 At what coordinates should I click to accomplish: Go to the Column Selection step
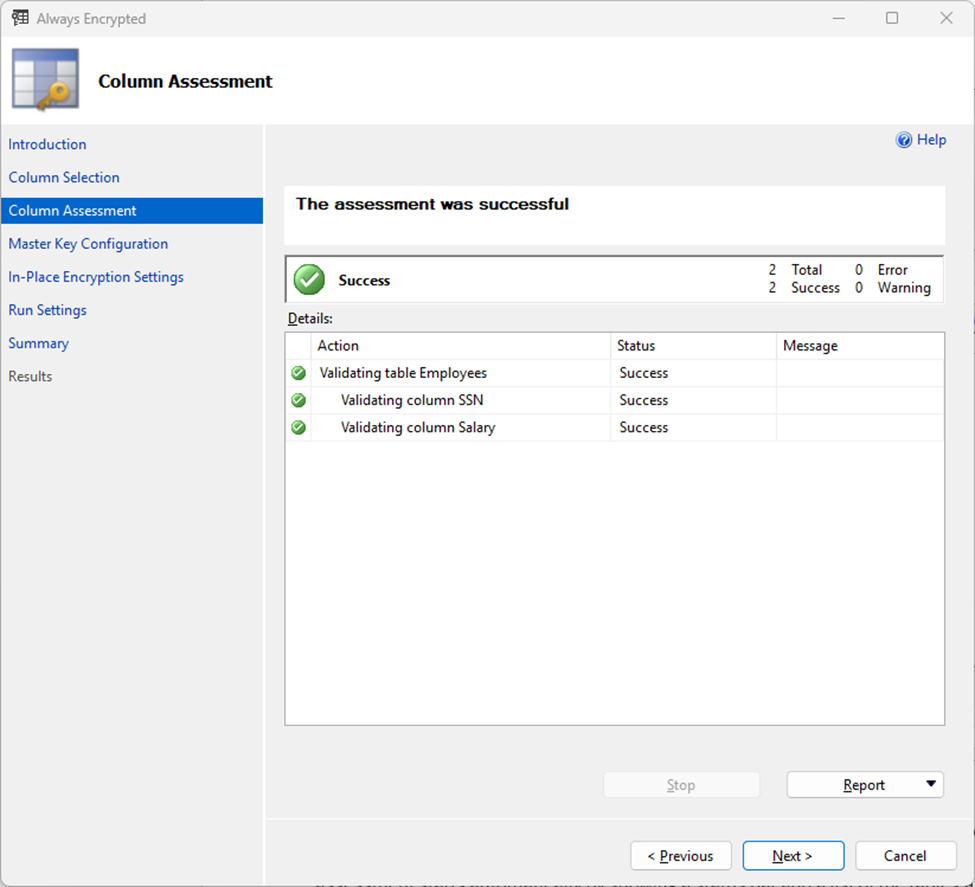tap(64, 177)
